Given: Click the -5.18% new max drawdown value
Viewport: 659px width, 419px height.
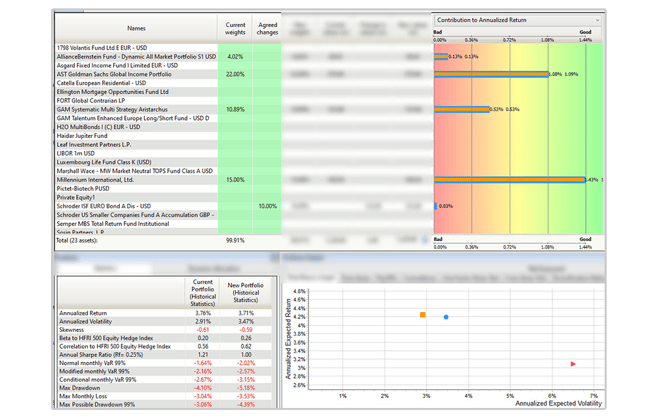Looking at the screenshot, I should pos(246,388).
